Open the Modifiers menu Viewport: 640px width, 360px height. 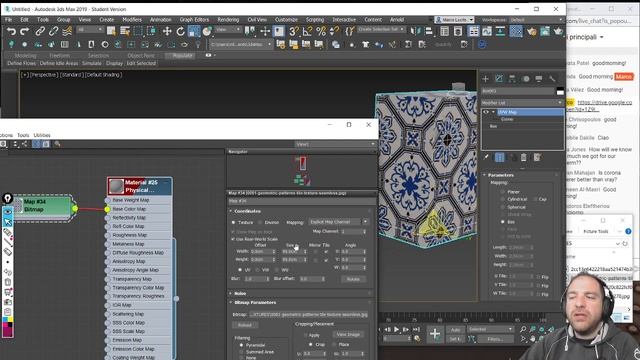132,20
